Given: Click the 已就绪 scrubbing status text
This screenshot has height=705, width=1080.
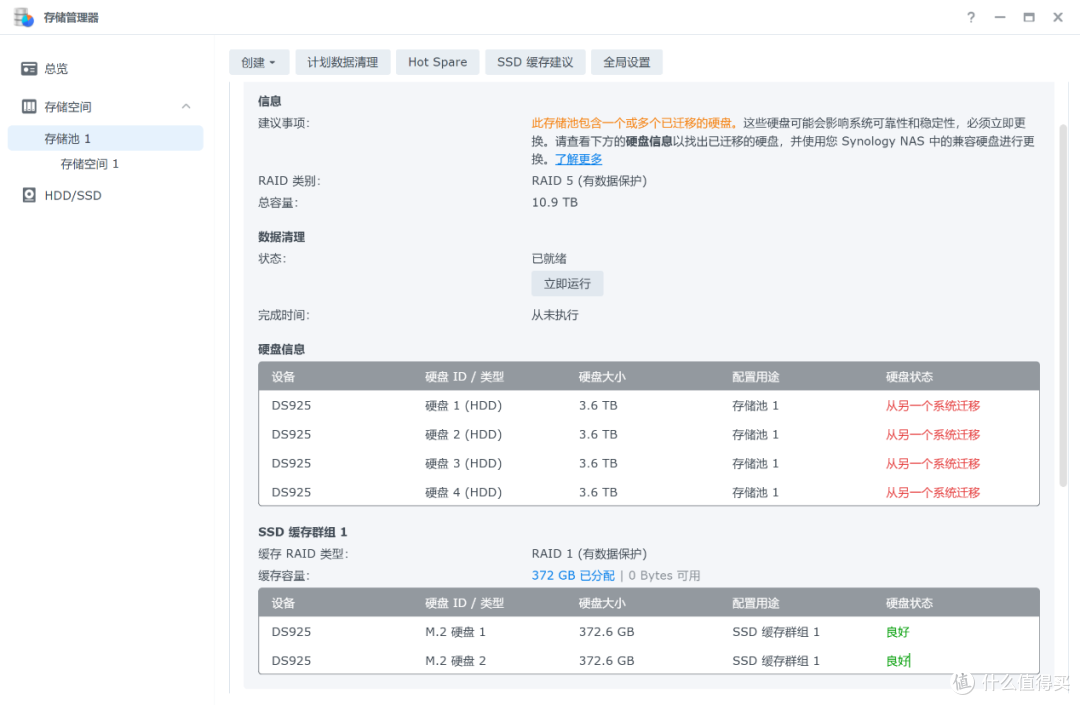Looking at the screenshot, I should (x=549, y=258).
